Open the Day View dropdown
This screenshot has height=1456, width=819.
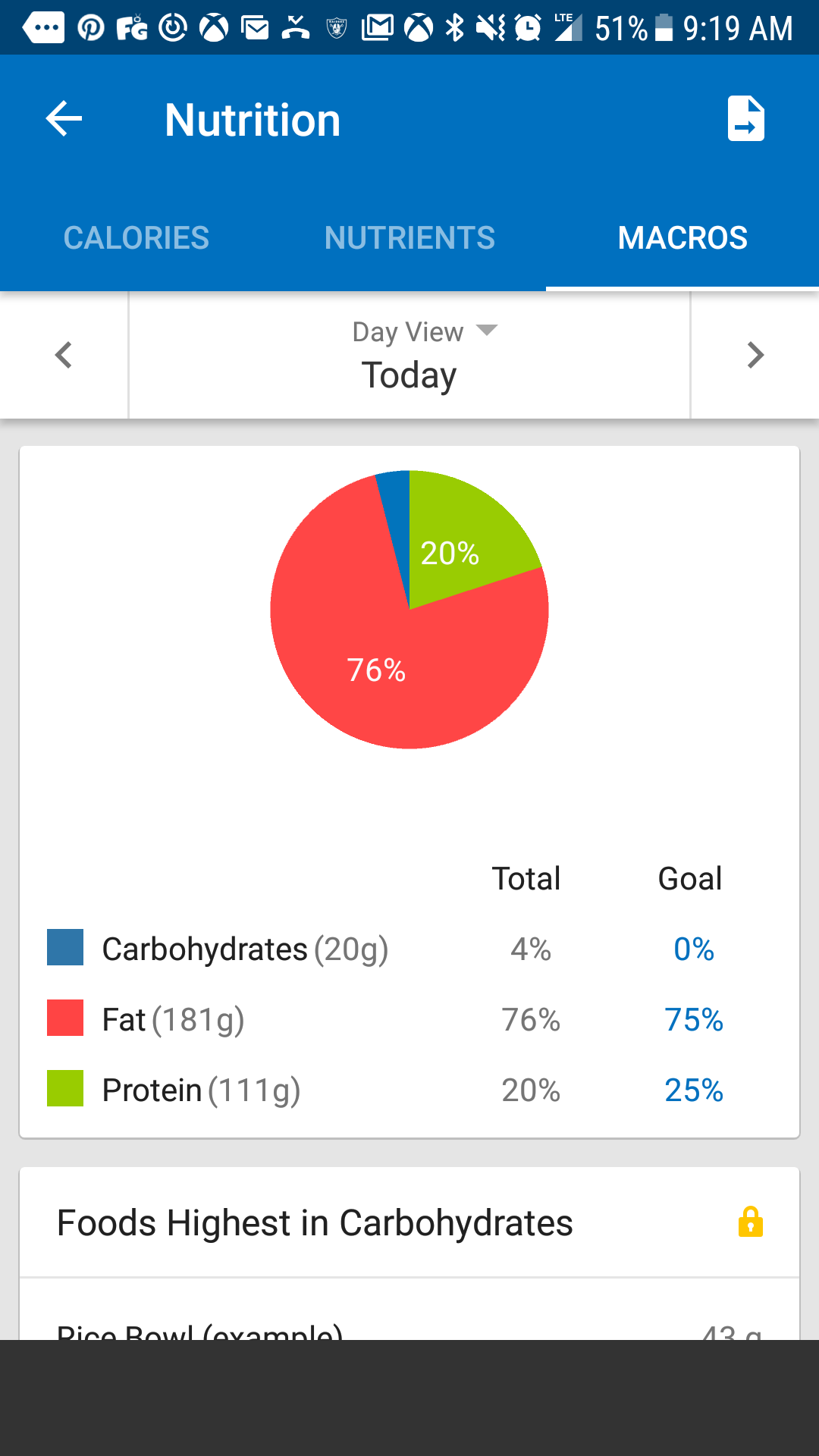[x=425, y=332]
